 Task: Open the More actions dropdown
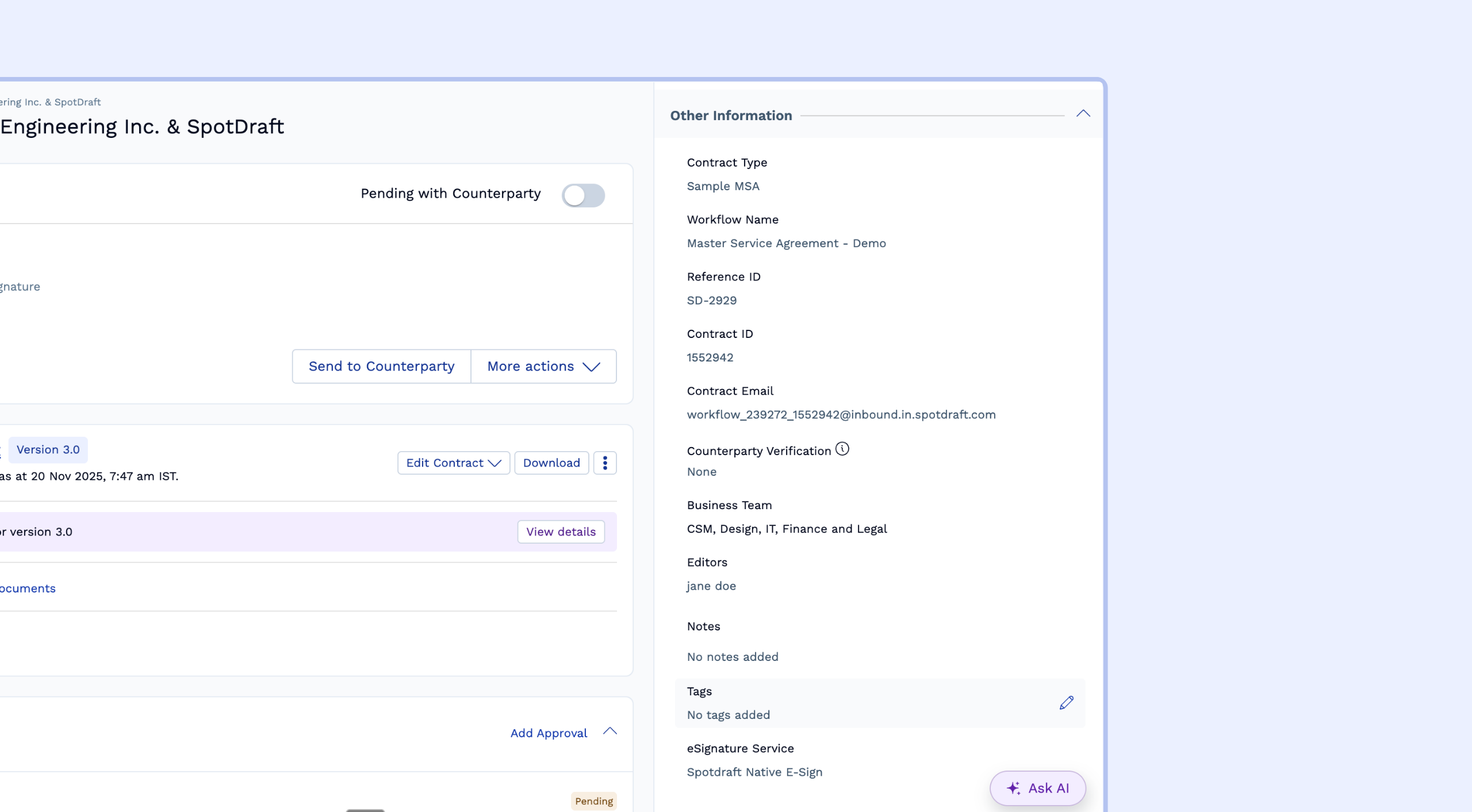(x=543, y=366)
